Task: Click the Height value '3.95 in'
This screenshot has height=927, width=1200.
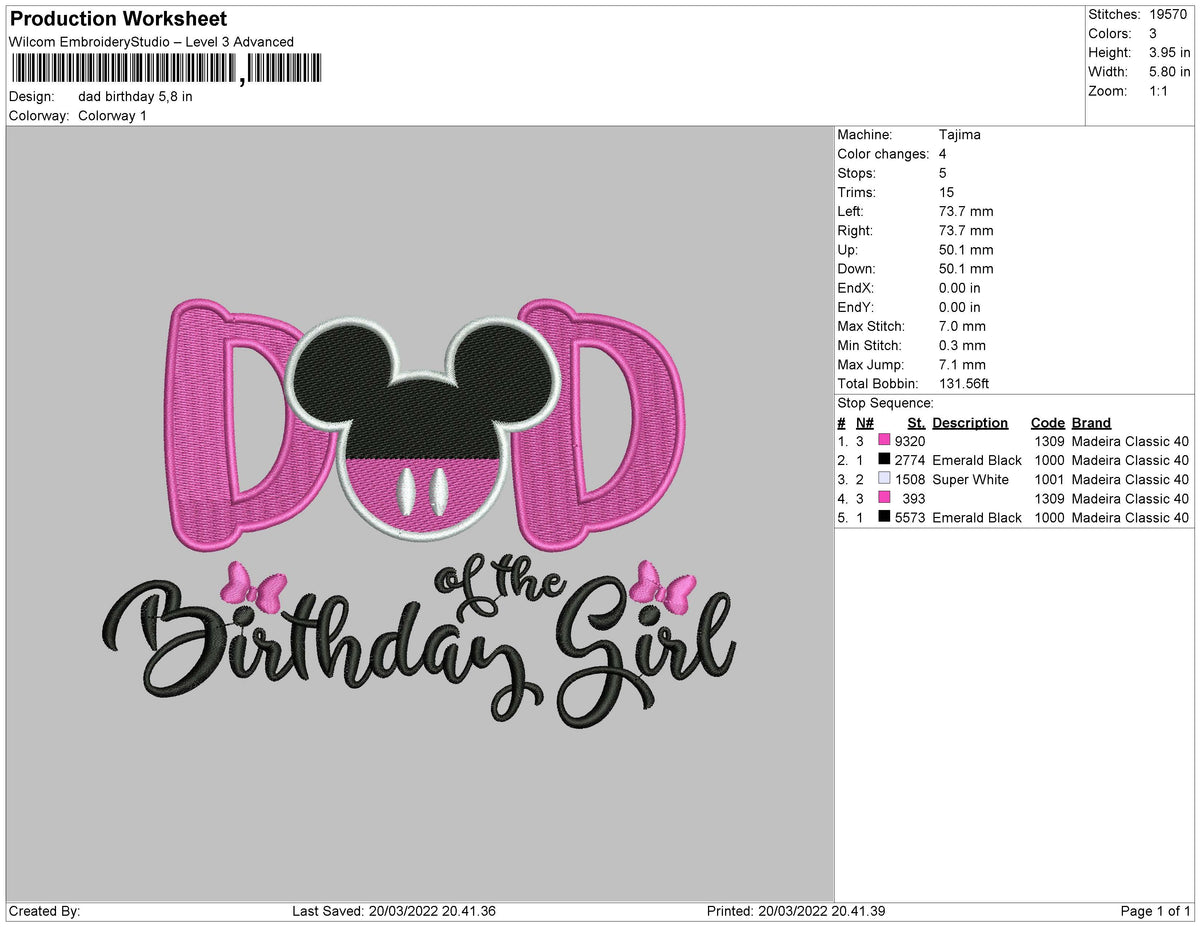Action: click(x=1170, y=53)
